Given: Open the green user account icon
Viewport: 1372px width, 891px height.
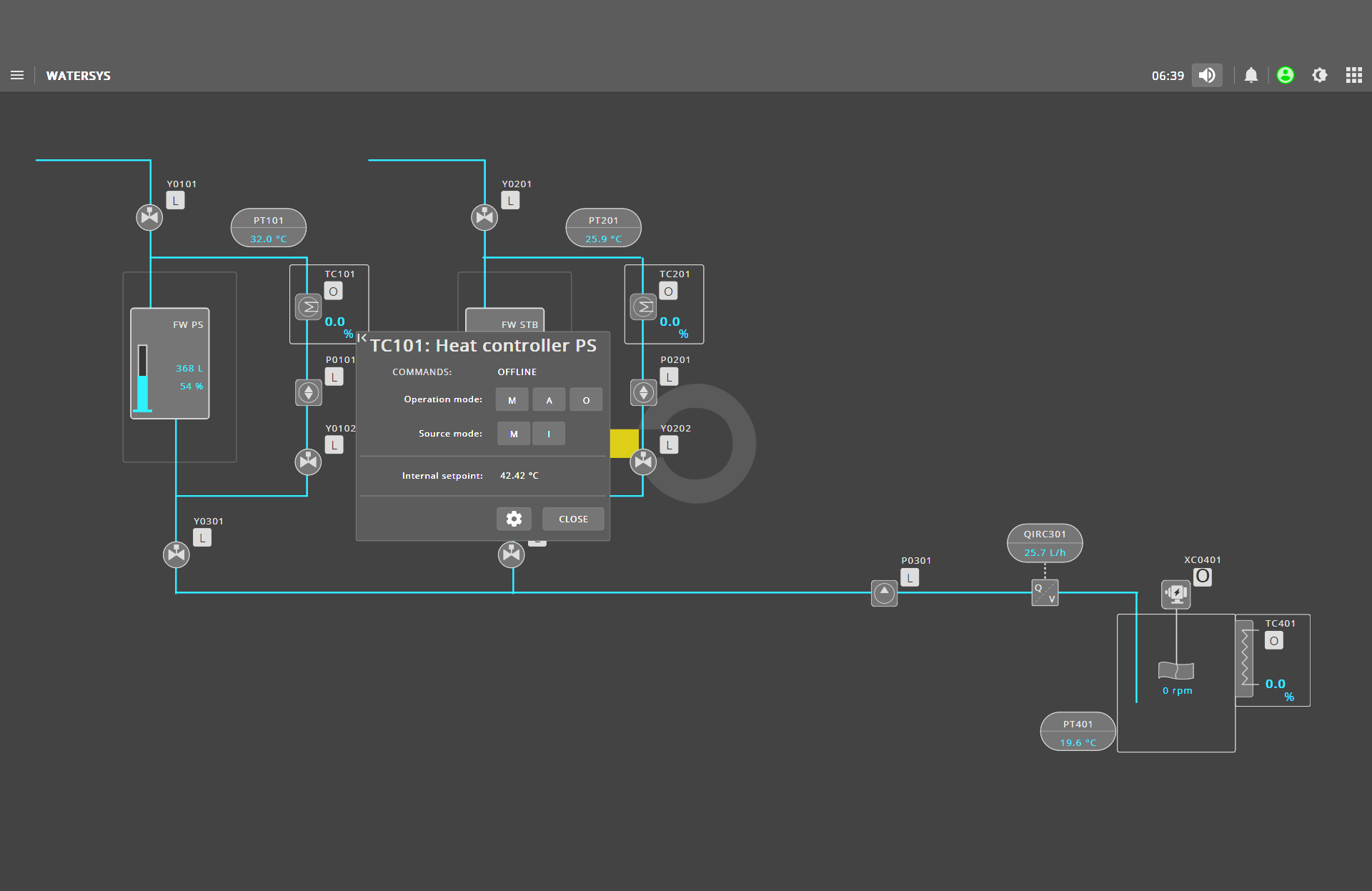Looking at the screenshot, I should pos(1285,75).
